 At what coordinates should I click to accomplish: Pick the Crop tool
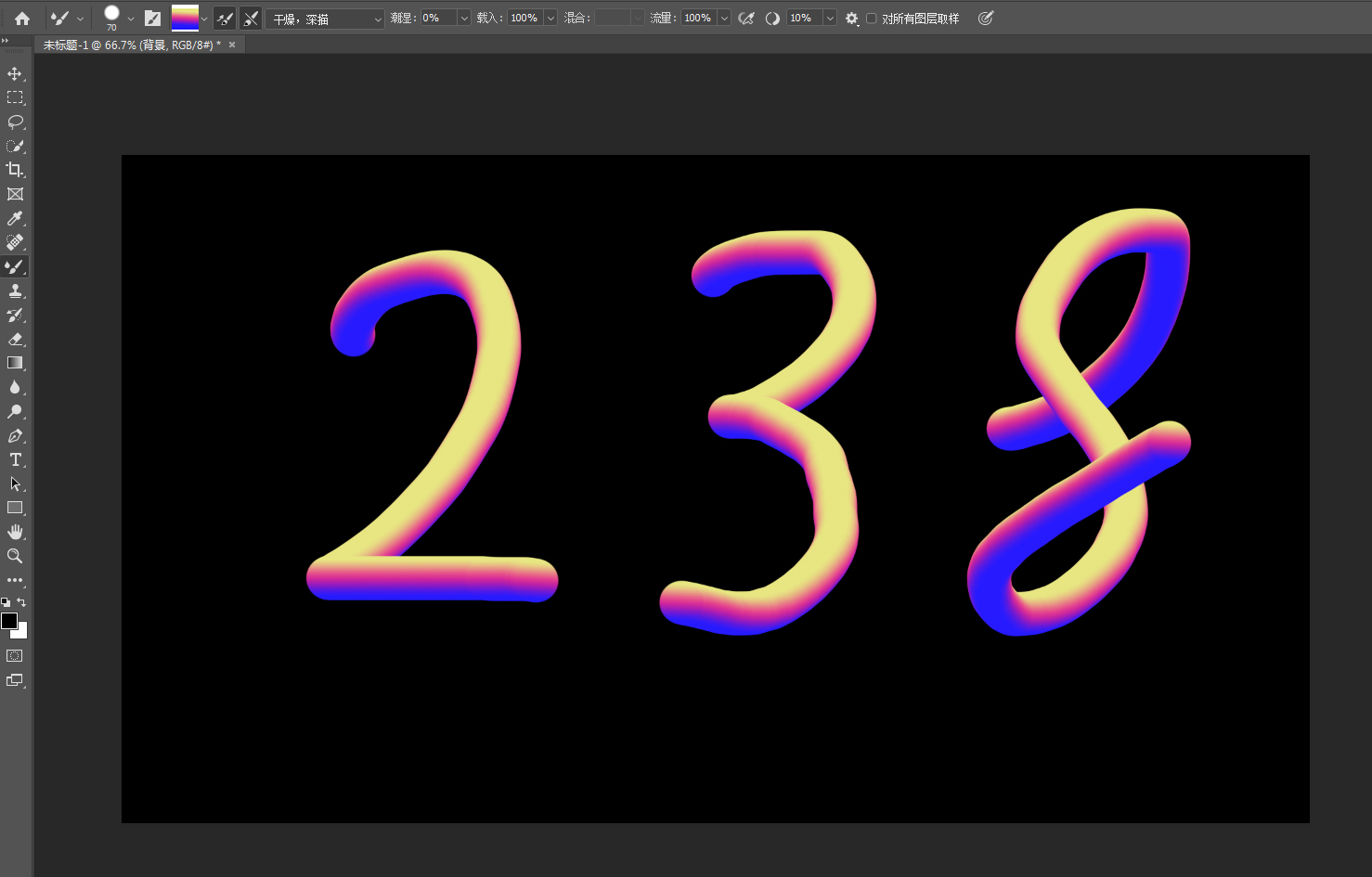15,170
